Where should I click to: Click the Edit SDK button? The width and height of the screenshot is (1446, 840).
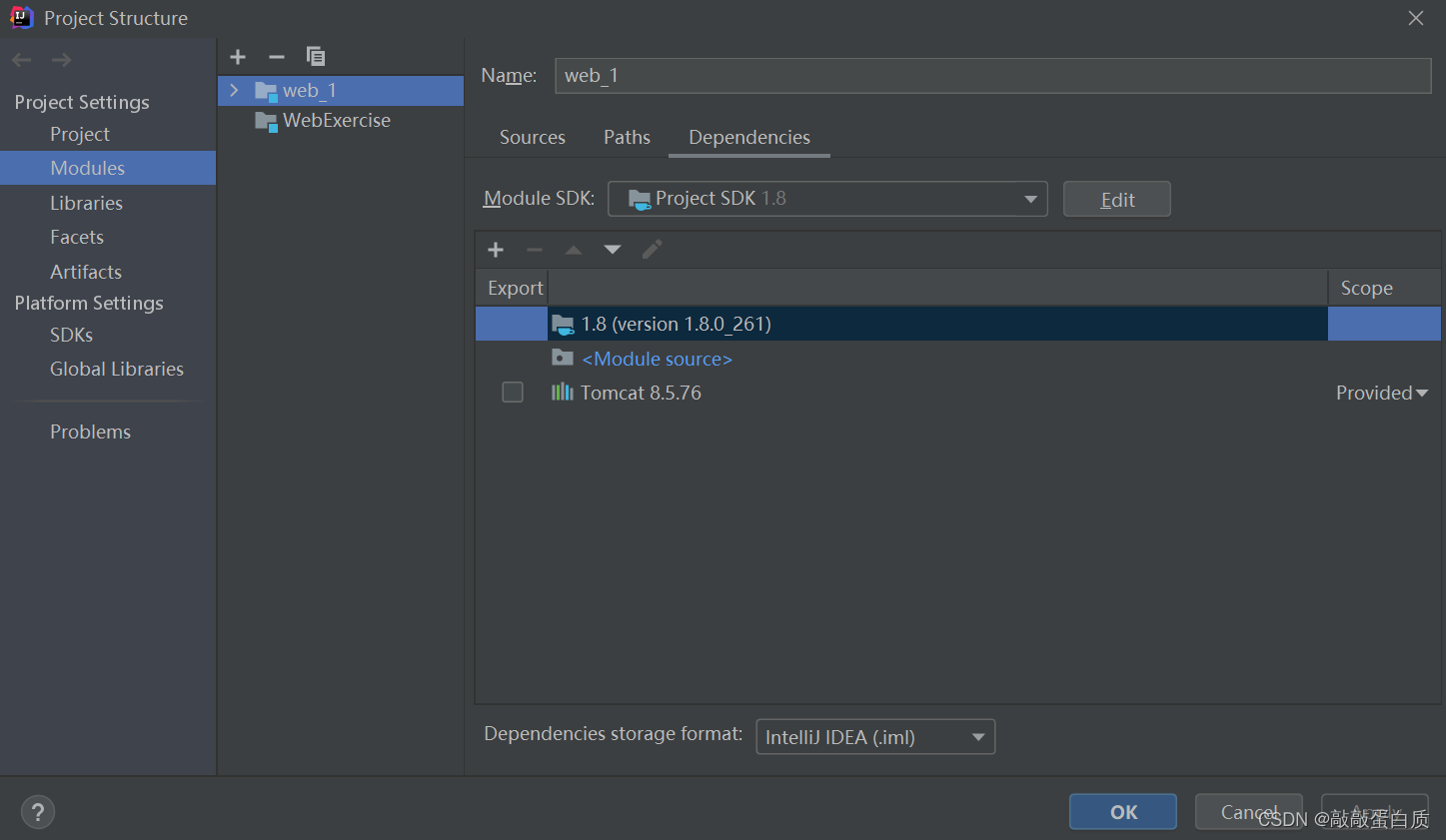1117,199
